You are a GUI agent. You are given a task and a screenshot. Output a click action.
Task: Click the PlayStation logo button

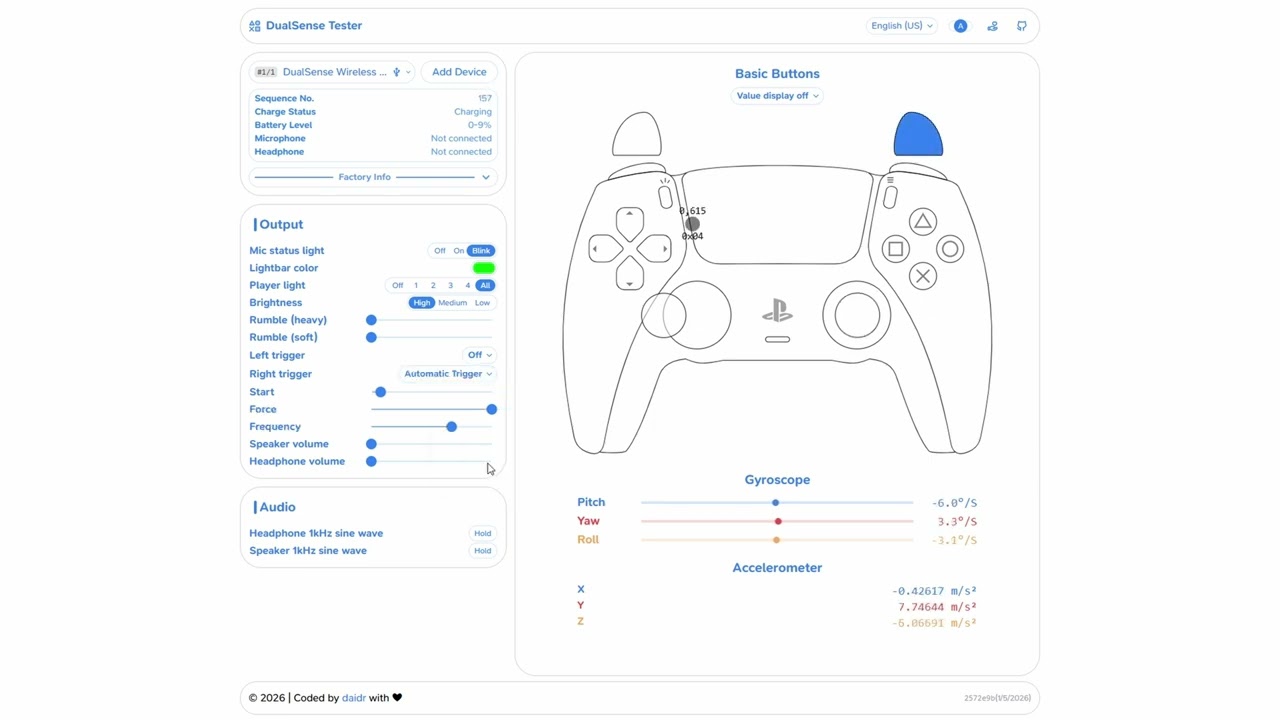point(777,312)
